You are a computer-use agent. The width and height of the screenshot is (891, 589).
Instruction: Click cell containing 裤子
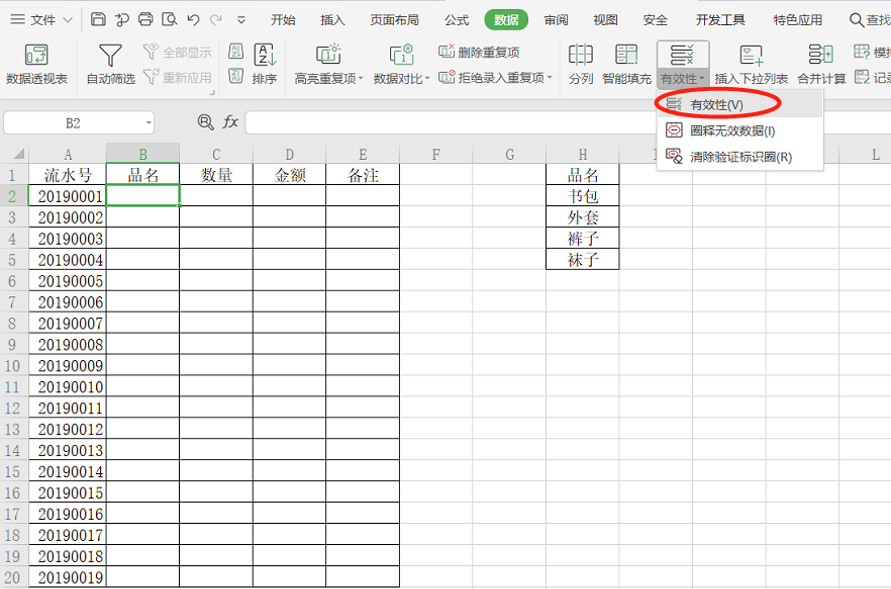pos(582,239)
